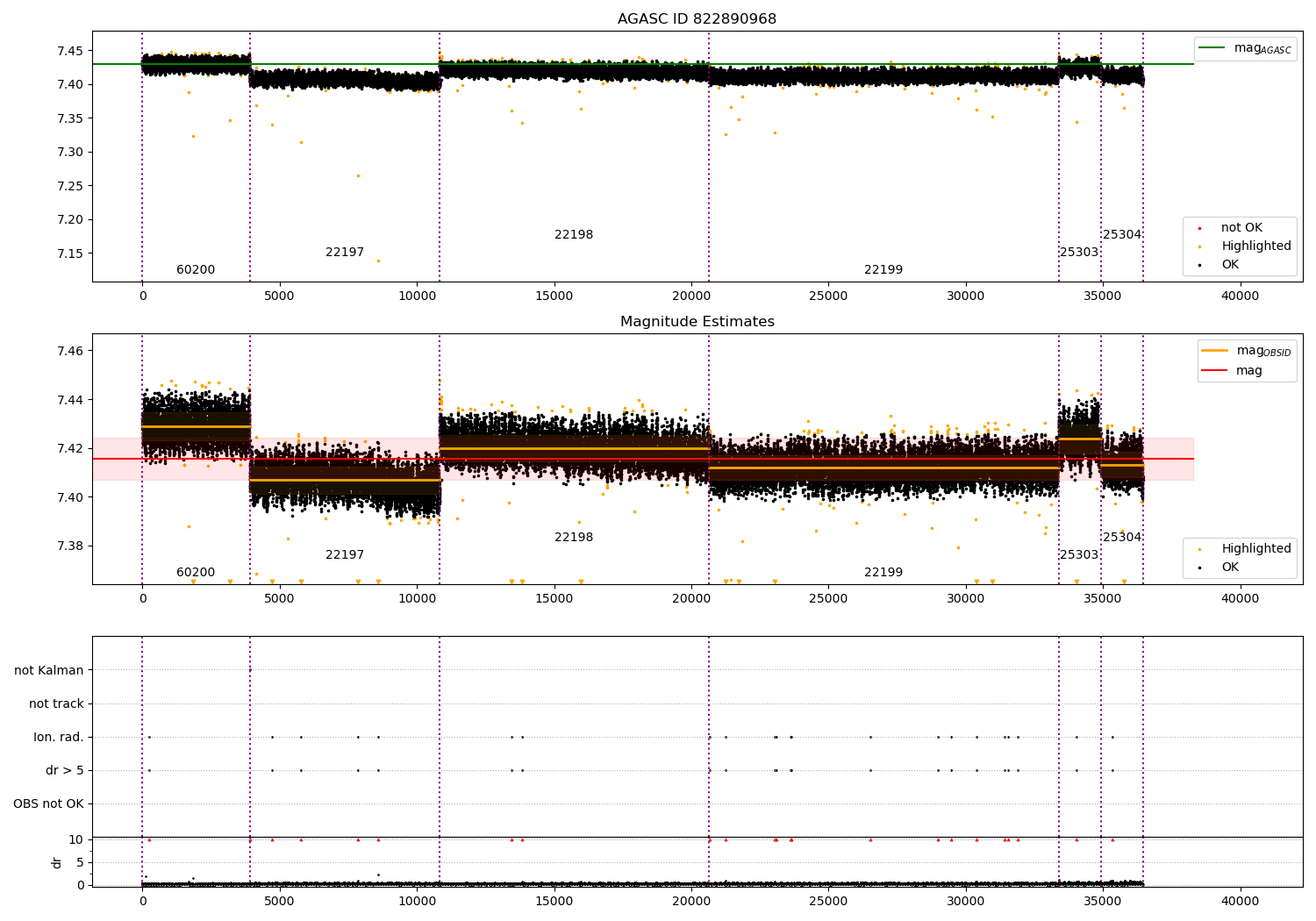Click y-axis tick 7.42 in middle plot

coord(70,449)
